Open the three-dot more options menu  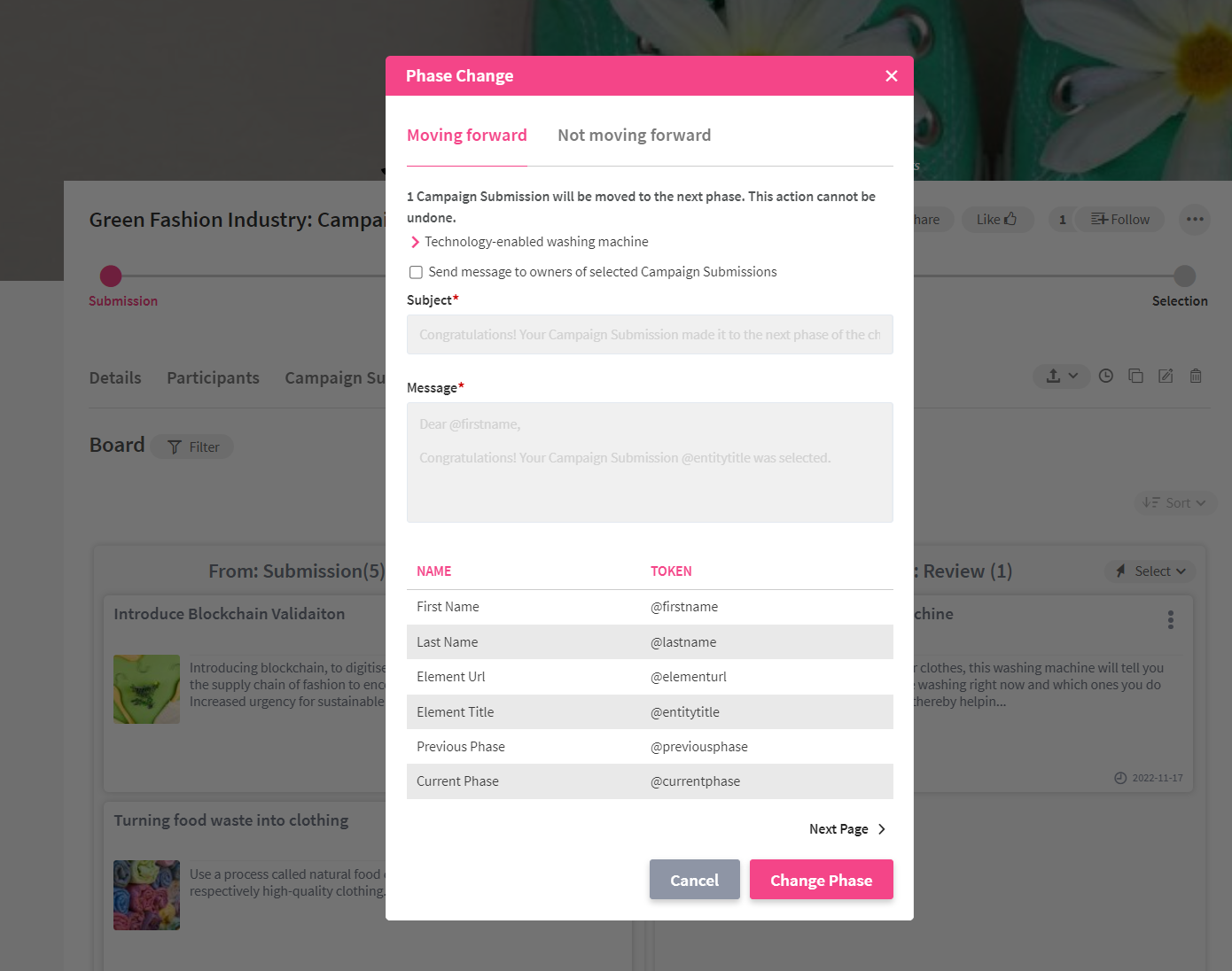(x=1195, y=220)
